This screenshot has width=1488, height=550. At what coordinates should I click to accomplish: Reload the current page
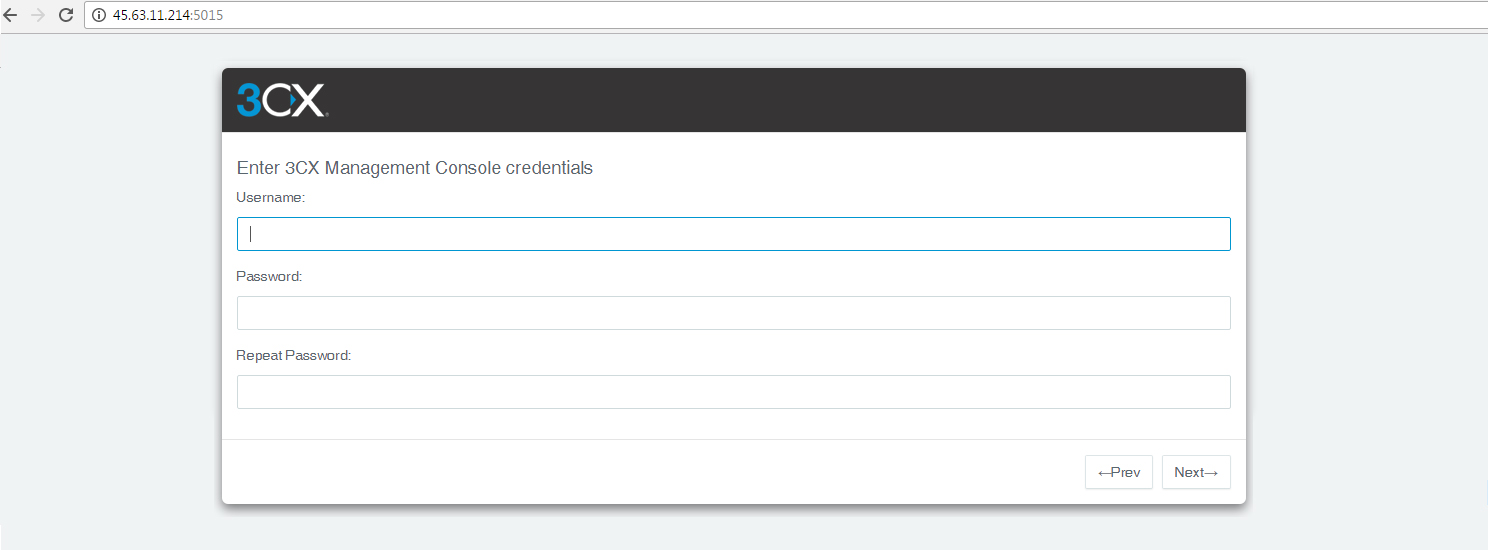point(66,15)
